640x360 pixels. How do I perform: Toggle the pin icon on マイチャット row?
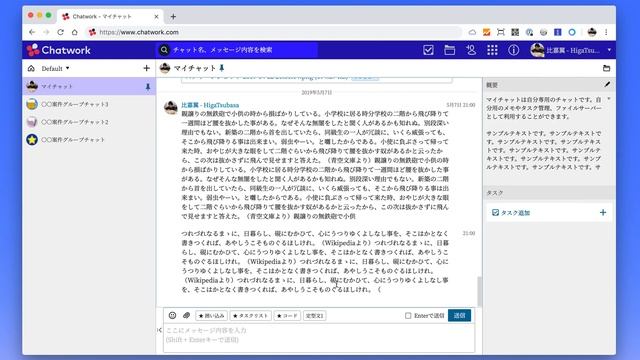(148, 87)
